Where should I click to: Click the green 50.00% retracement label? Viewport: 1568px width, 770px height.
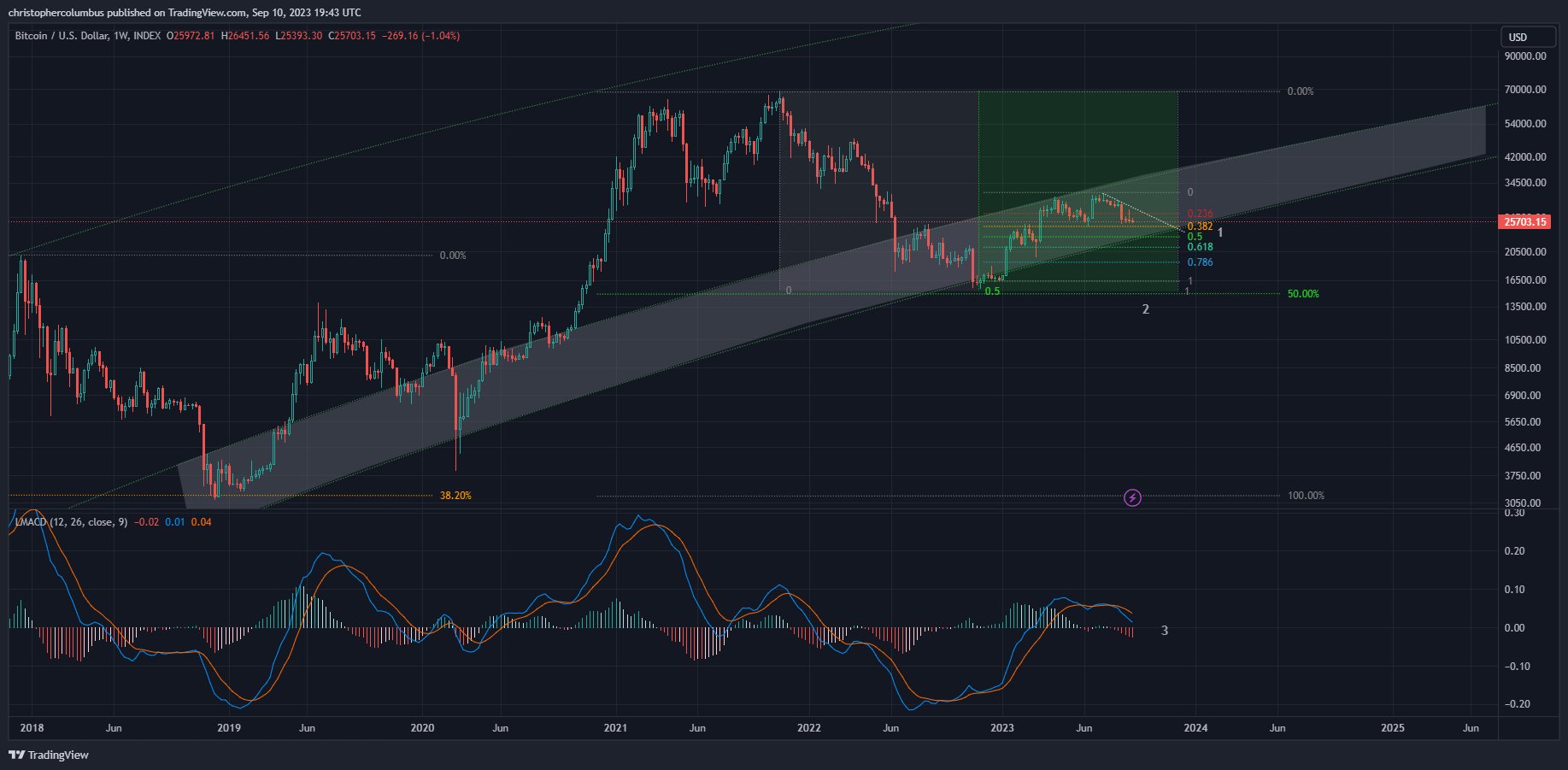(x=1303, y=294)
